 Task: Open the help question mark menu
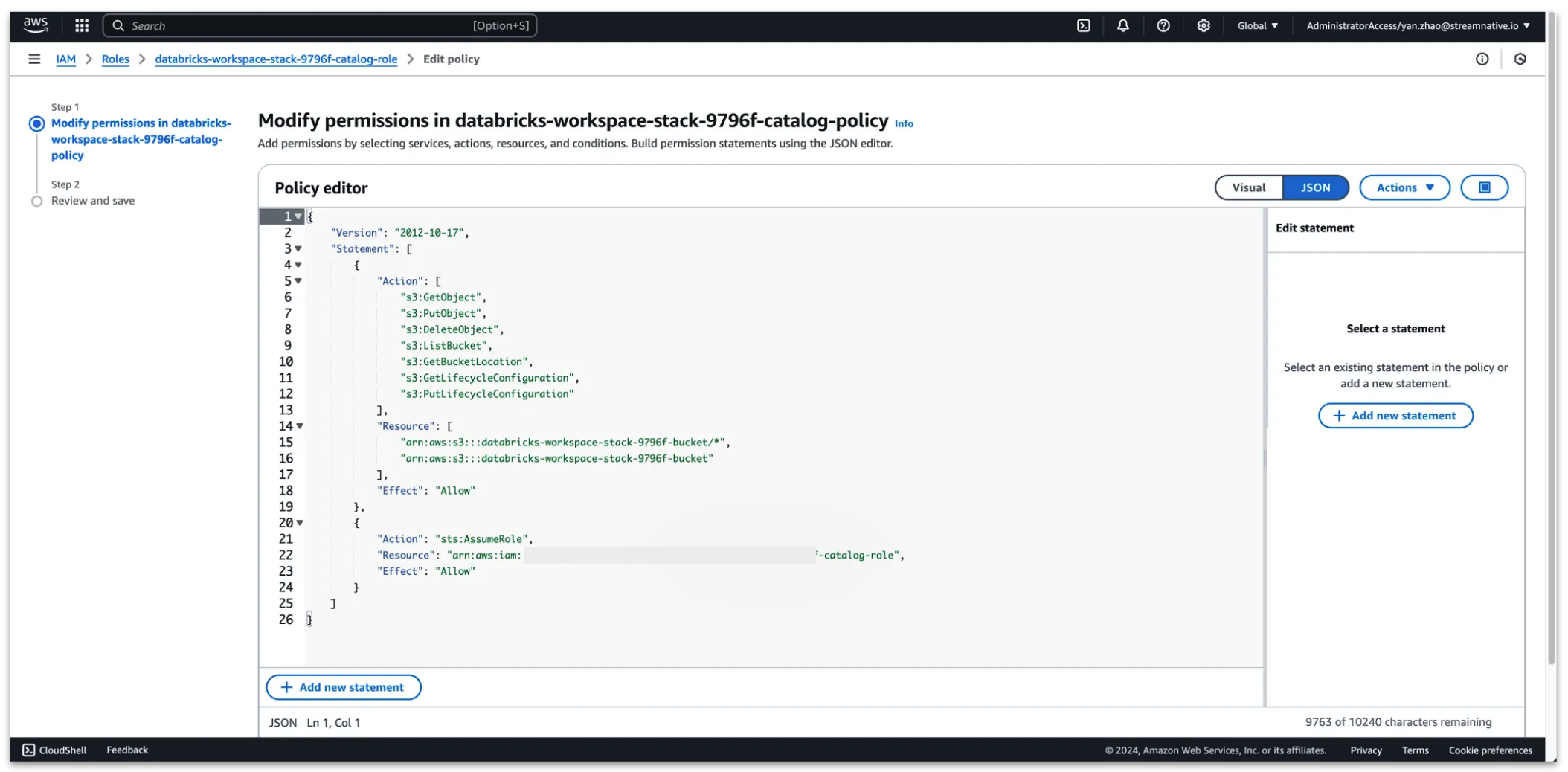(x=1163, y=25)
